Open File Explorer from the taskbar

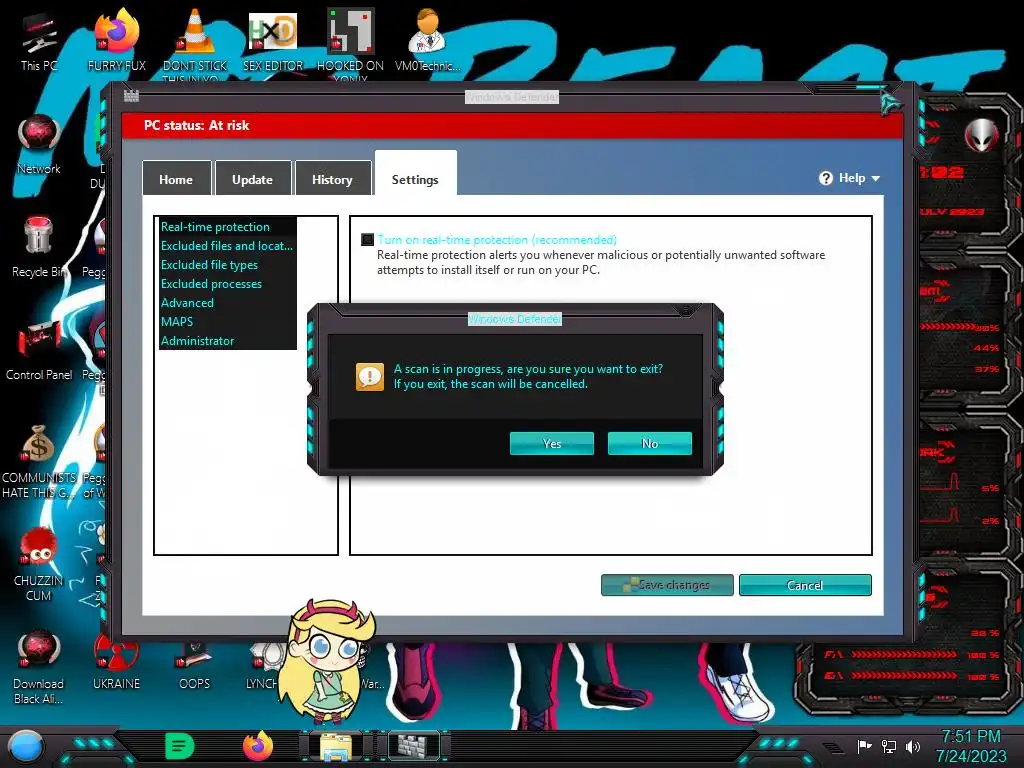[336, 746]
